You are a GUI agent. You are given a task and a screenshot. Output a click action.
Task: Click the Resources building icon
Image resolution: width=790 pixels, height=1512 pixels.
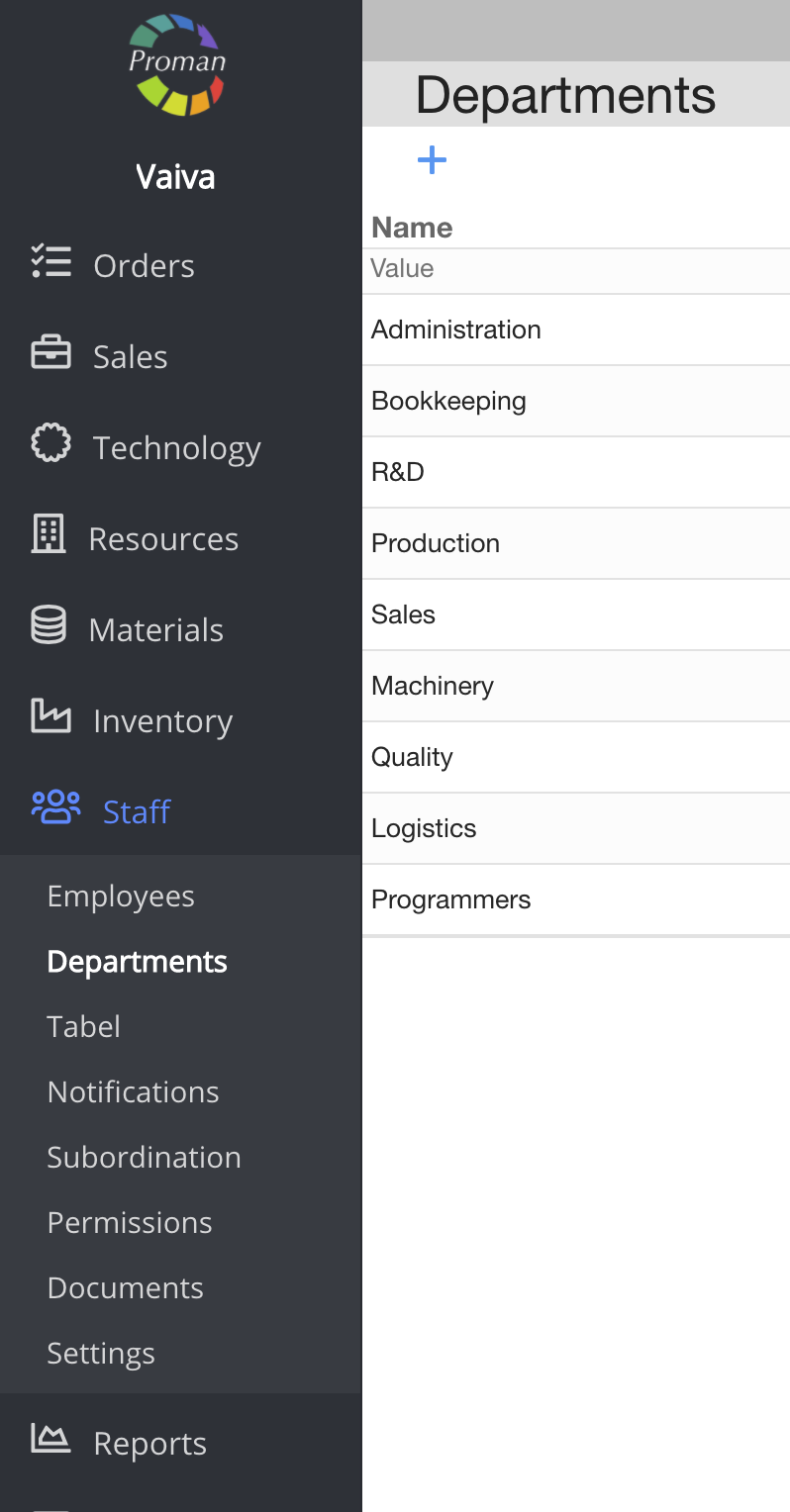tap(49, 536)
